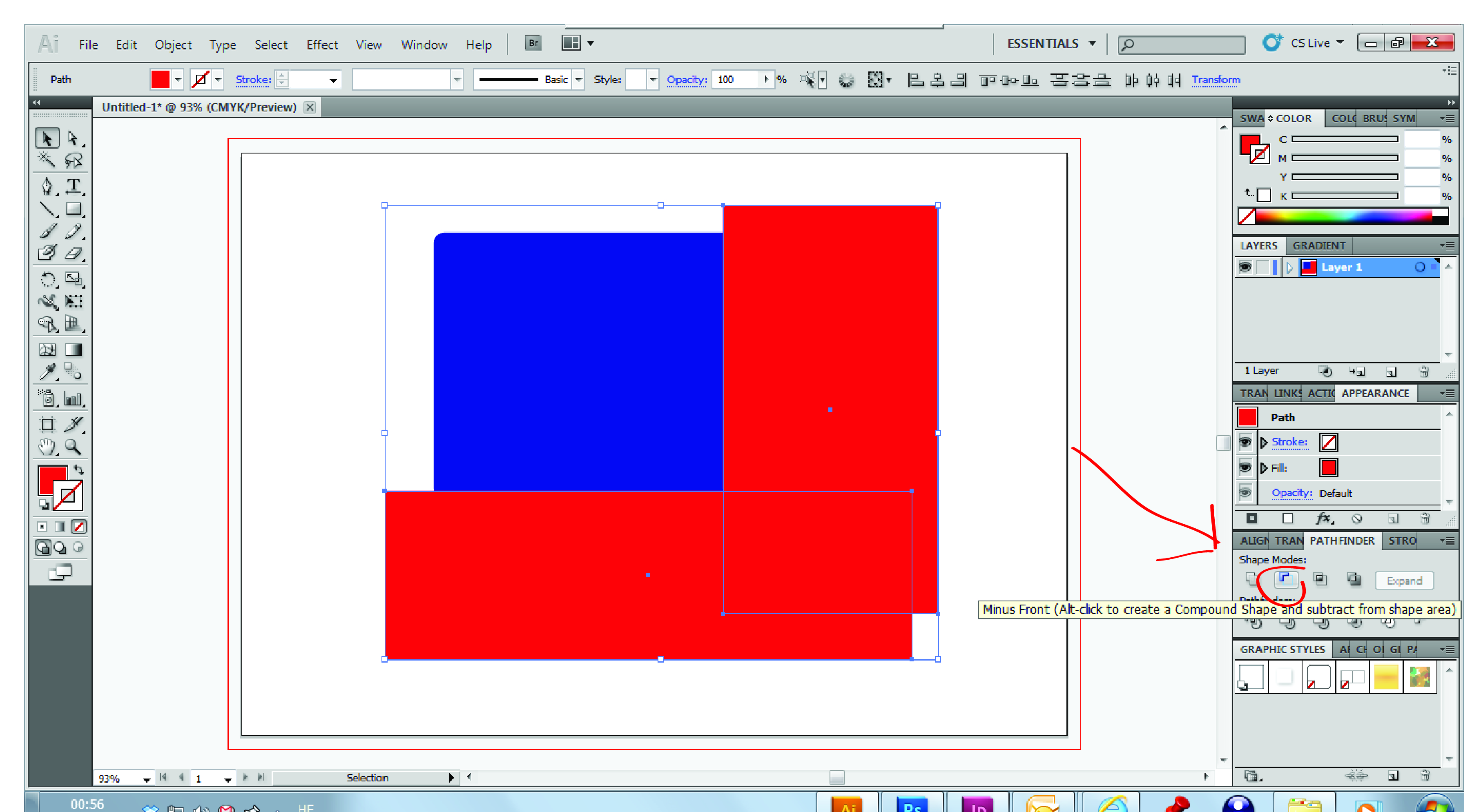Select the Type tool
The width and height of the screenshot is (1481, 812).
click(x=74, y=186)
